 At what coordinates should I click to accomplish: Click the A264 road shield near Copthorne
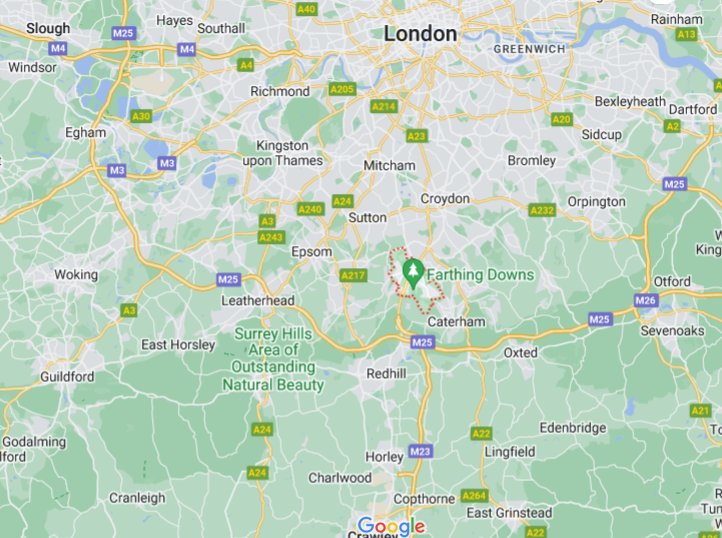(474, 496)
